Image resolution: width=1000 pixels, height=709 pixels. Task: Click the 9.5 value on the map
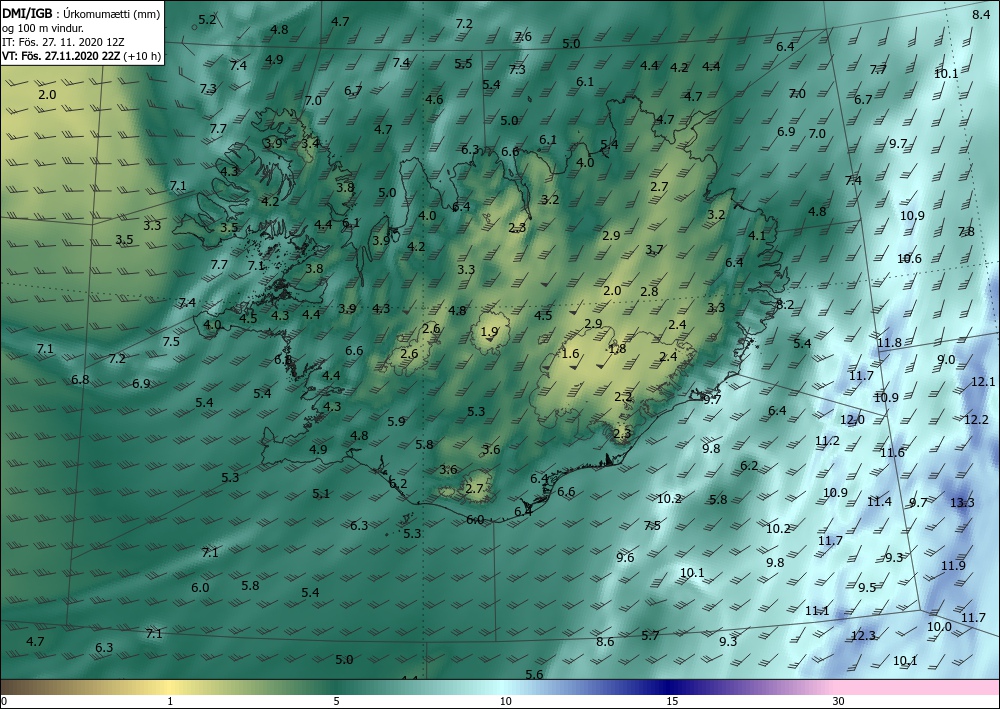pyautogui.click(x=867, y=587)
